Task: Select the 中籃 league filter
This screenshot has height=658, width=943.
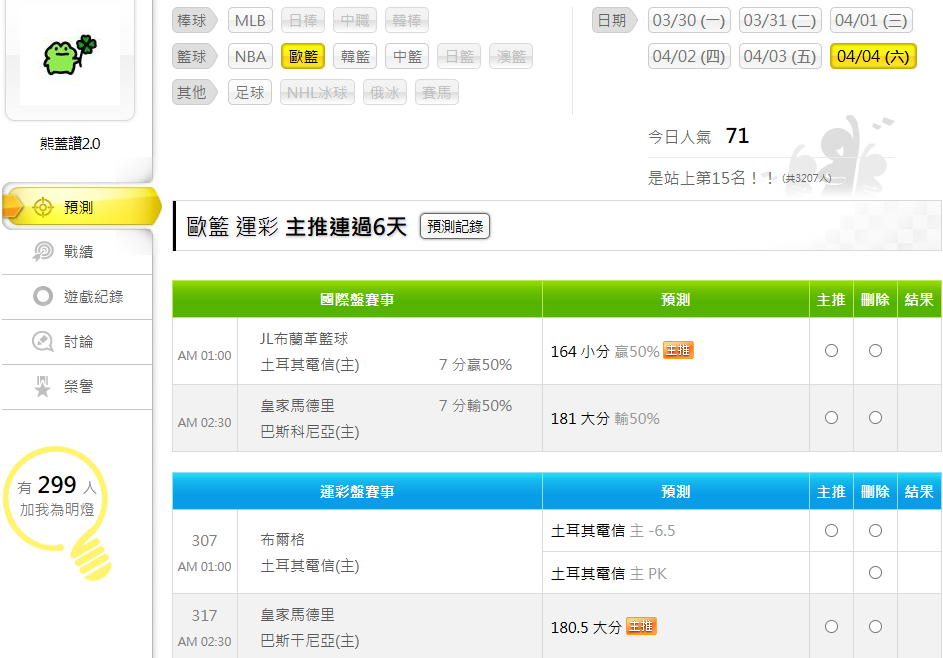Action: pyautogui.click(x=407, y=57)
